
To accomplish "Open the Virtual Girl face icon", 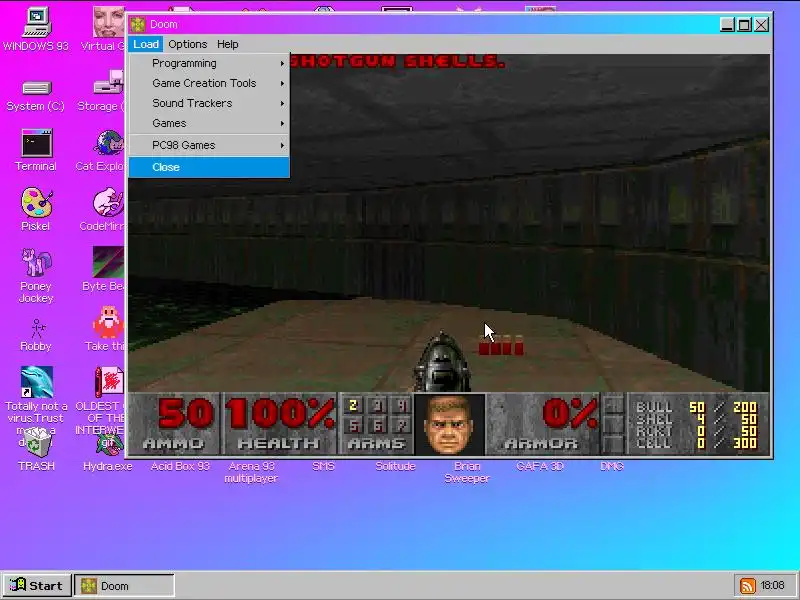I will click(108, 28).
